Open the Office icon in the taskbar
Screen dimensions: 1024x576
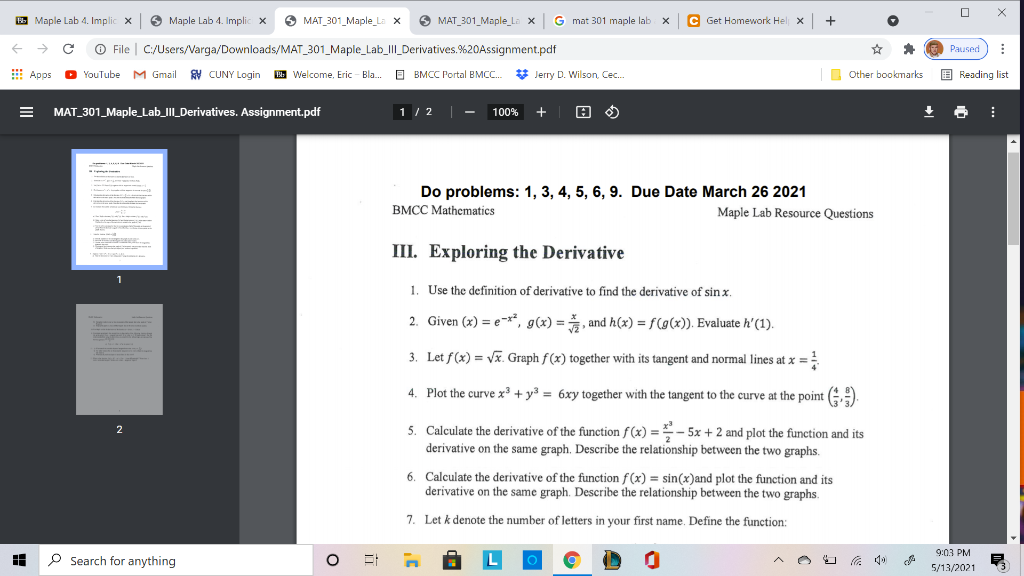[652, 560]
